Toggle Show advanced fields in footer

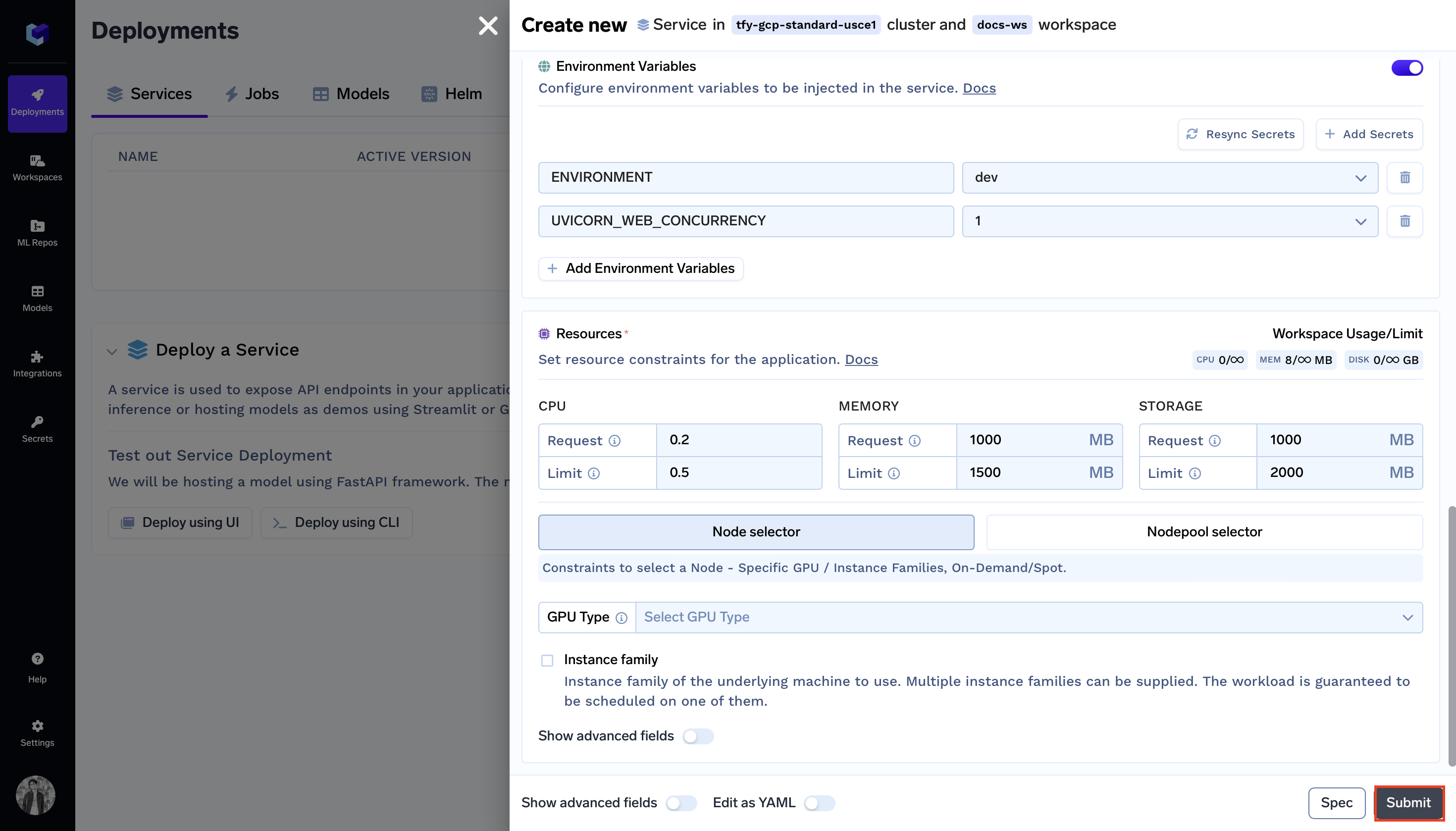[681, 803]
